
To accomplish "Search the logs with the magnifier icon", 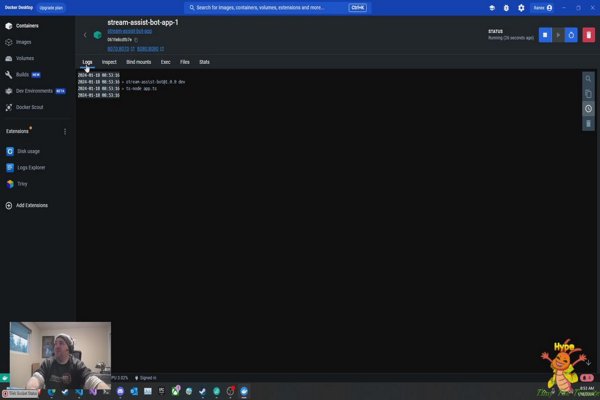I will pos(588,79).
